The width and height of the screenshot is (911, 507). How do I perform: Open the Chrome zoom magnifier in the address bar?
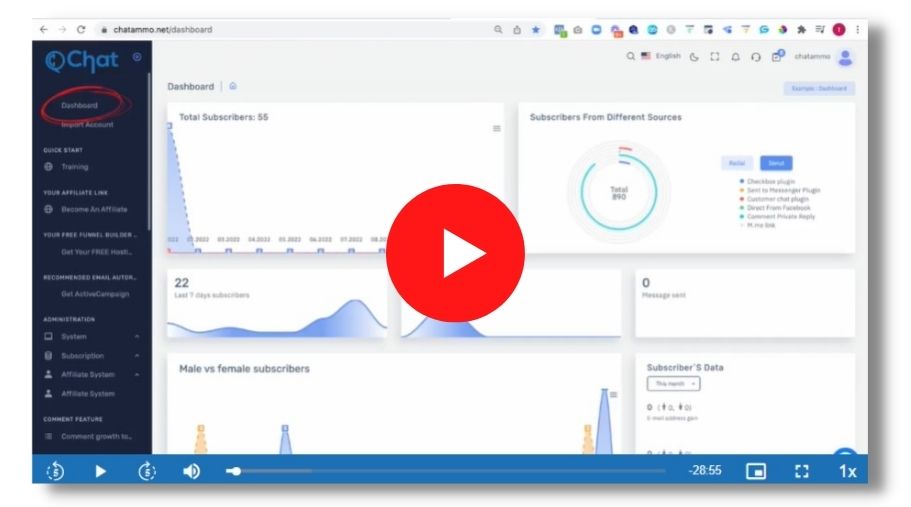(498, 30)
